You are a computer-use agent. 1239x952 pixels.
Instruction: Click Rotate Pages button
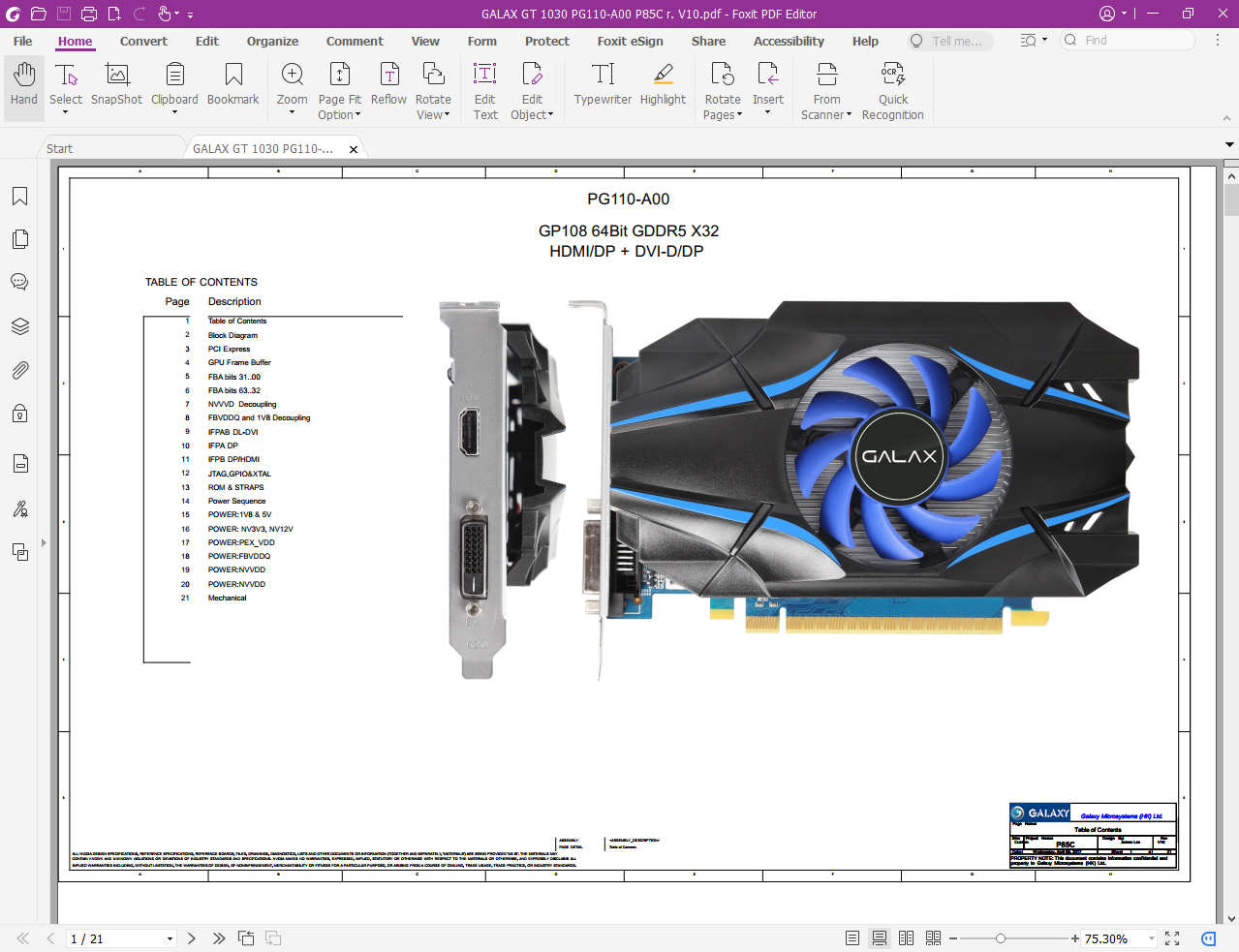(x=723, y=91)
